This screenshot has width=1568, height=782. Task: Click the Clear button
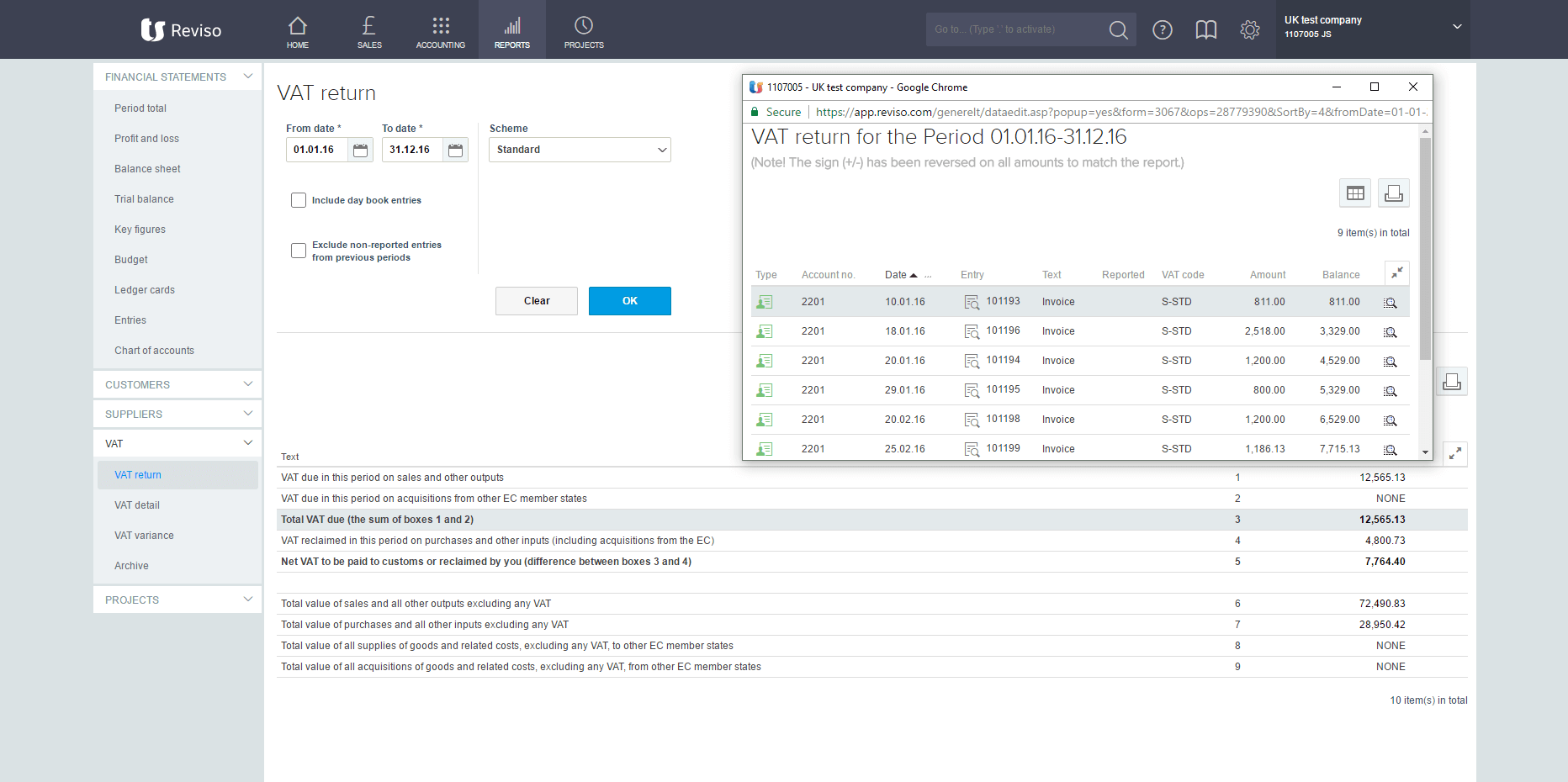536,301
